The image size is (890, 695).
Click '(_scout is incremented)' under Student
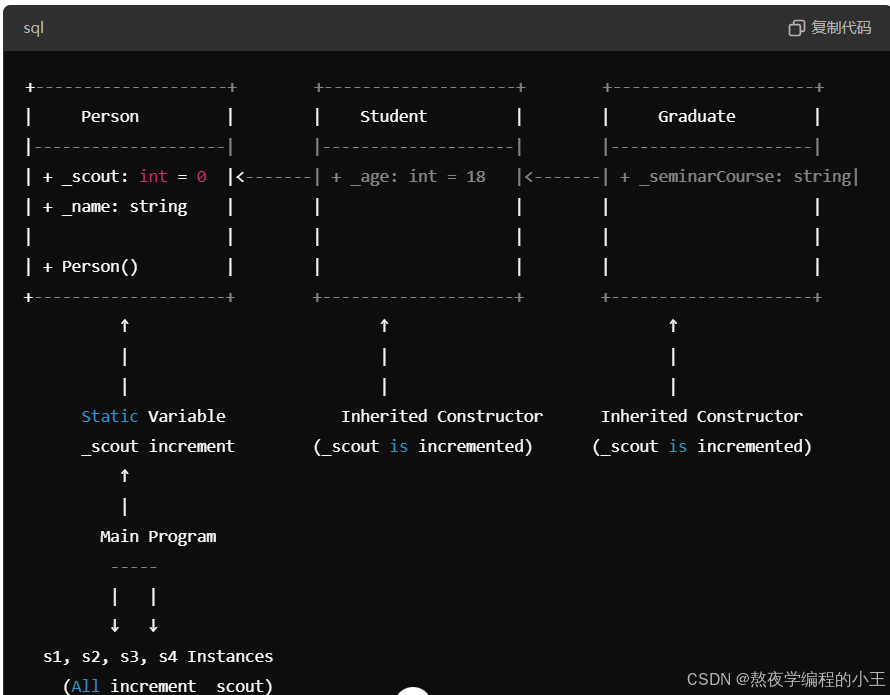pyautogui.click(x=423, y=446)
